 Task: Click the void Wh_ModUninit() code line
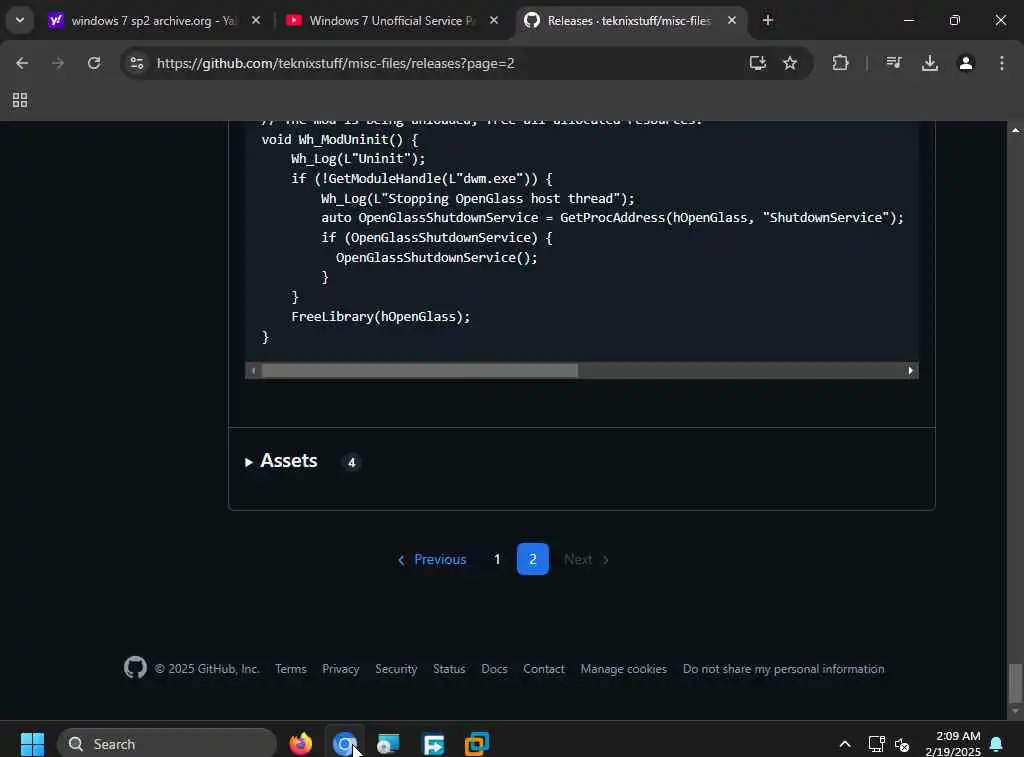pos(340,139)
